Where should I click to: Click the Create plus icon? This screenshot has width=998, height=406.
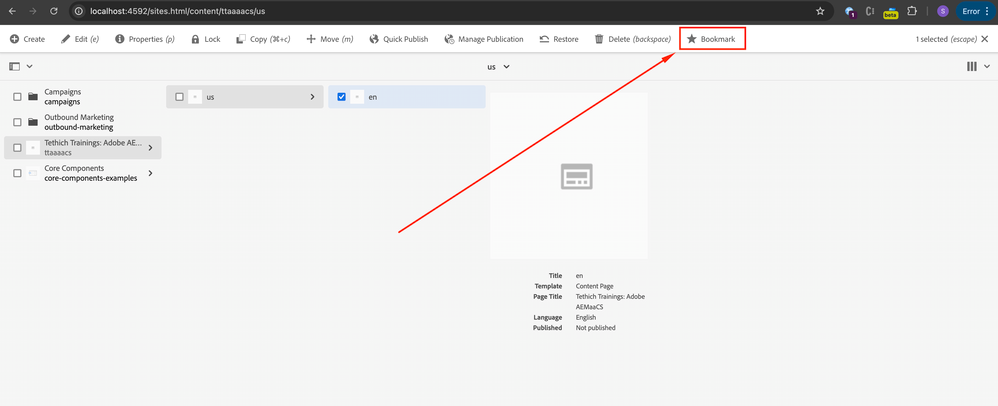(x=14, y=39)
